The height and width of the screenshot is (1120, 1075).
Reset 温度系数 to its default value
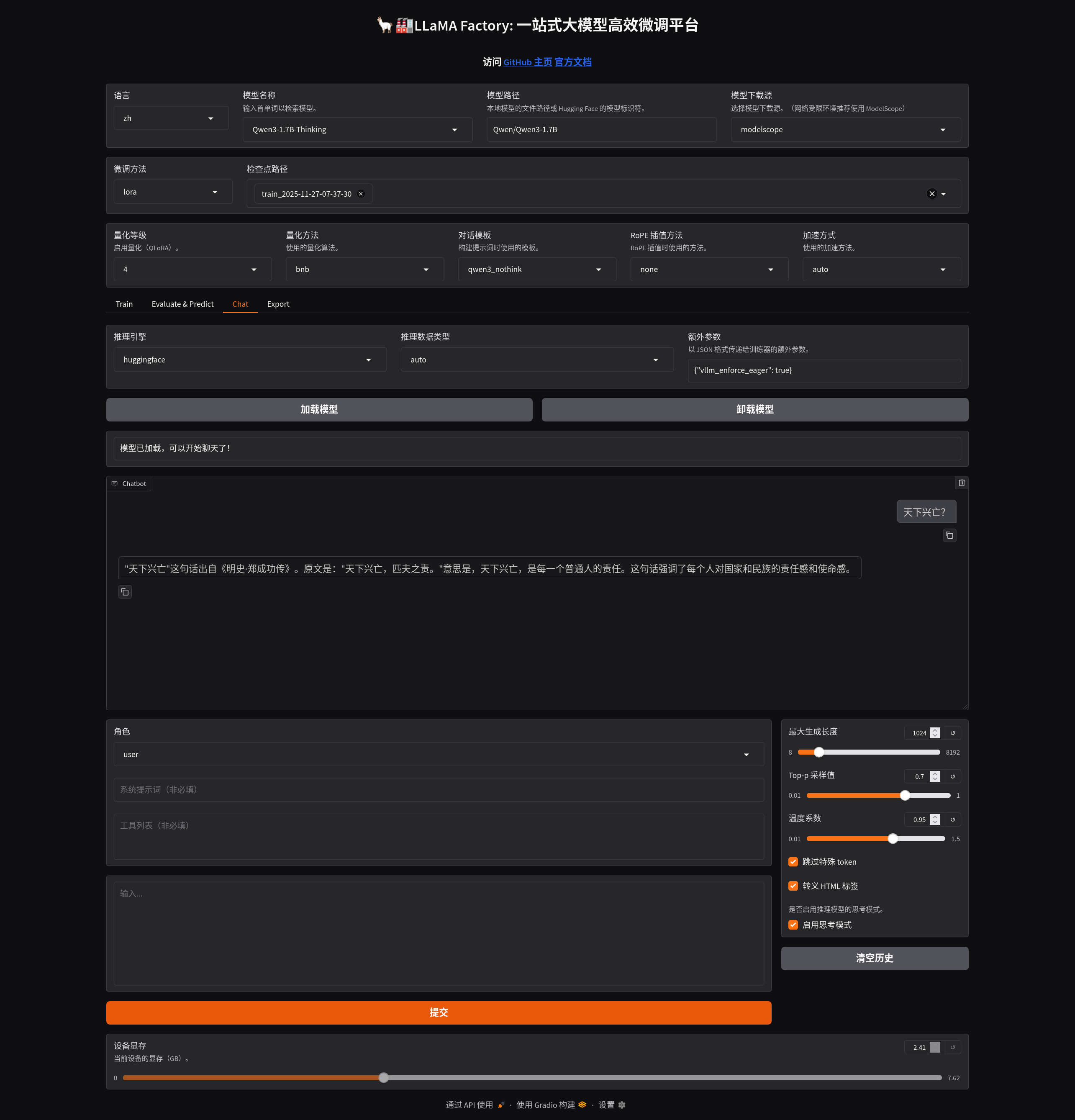(952, 819)
